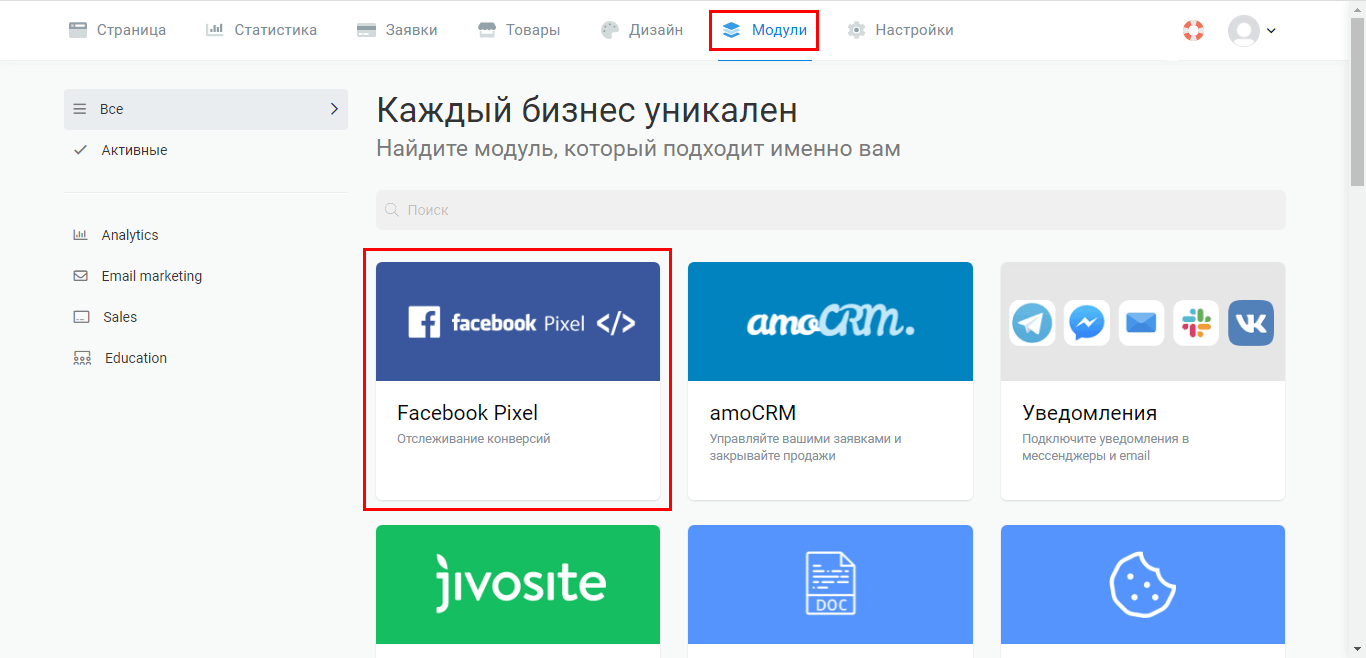Open the Facebook Pixel banner image
The height and width of the screenshot is (658, 1366).
(518, 321)
